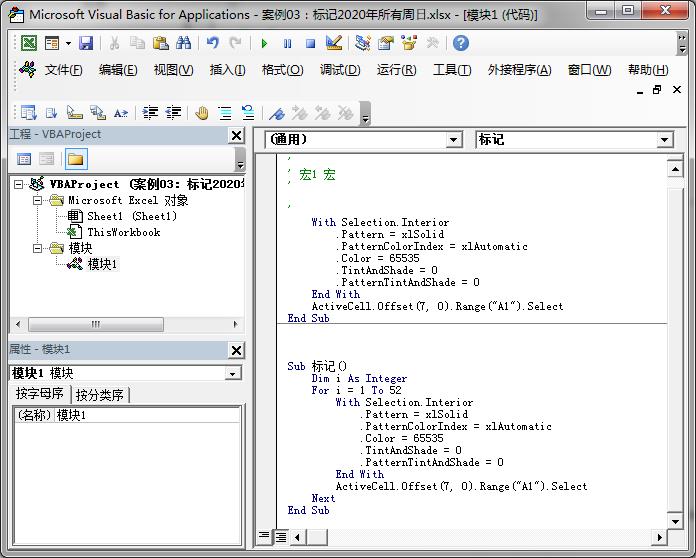Undo the last edit
Screen dimensions: 696x558
click(x=213, y=43)
